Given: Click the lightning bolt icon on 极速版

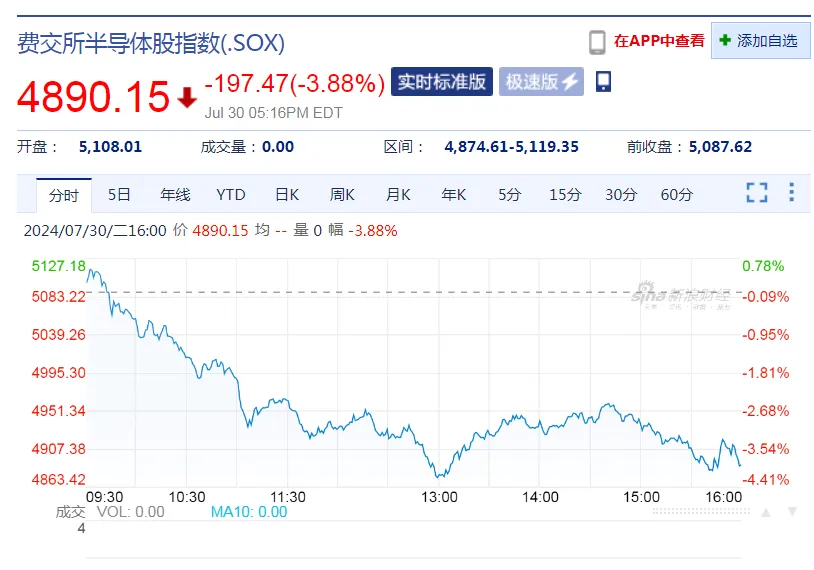Looking at the screenshot, I should 571,82.
